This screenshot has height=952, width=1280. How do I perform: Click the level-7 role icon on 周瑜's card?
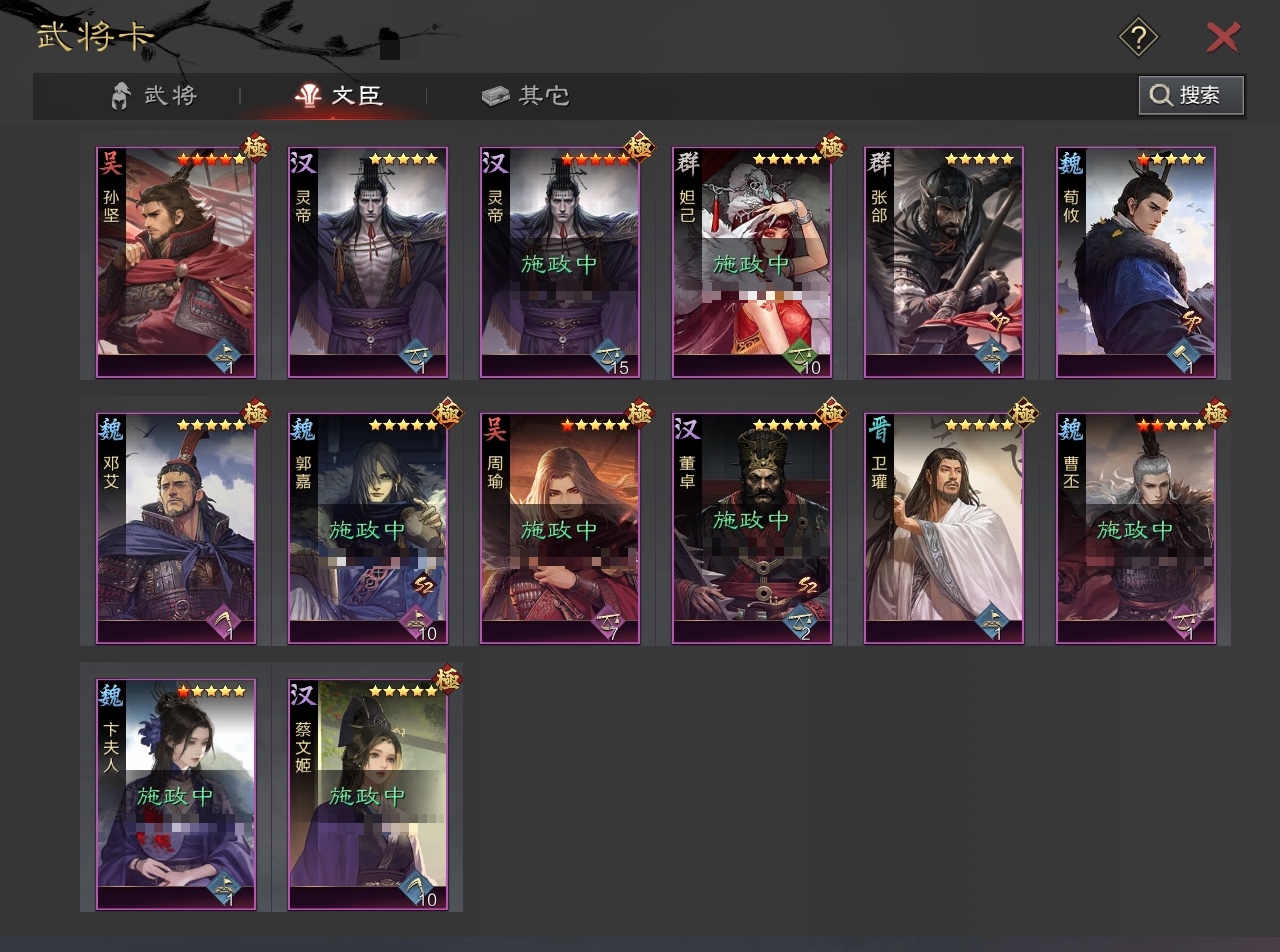(x=609, y=621)
